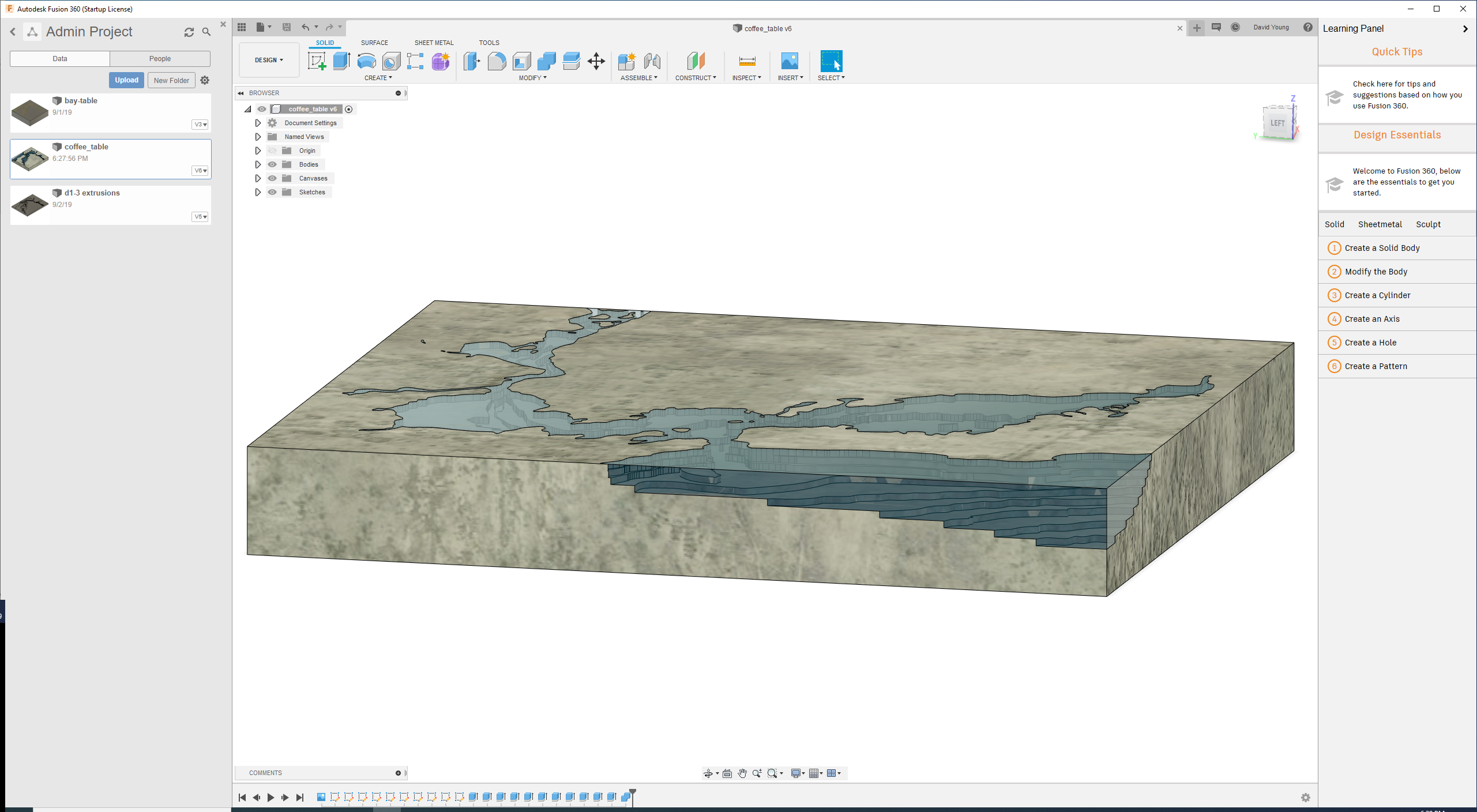1477x812 pixels.
Task: Click the Construct plane tool icon
Action: click(x=694, y=61)
